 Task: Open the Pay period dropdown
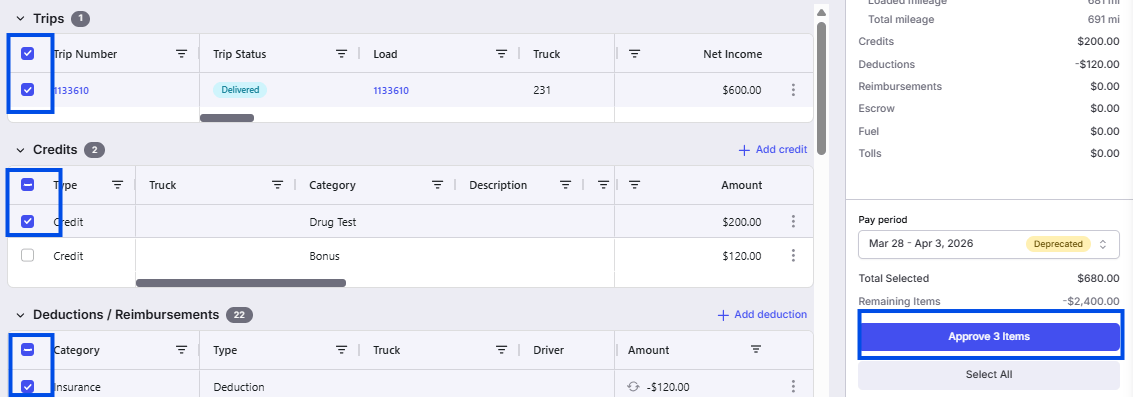[x=988, y=244]
